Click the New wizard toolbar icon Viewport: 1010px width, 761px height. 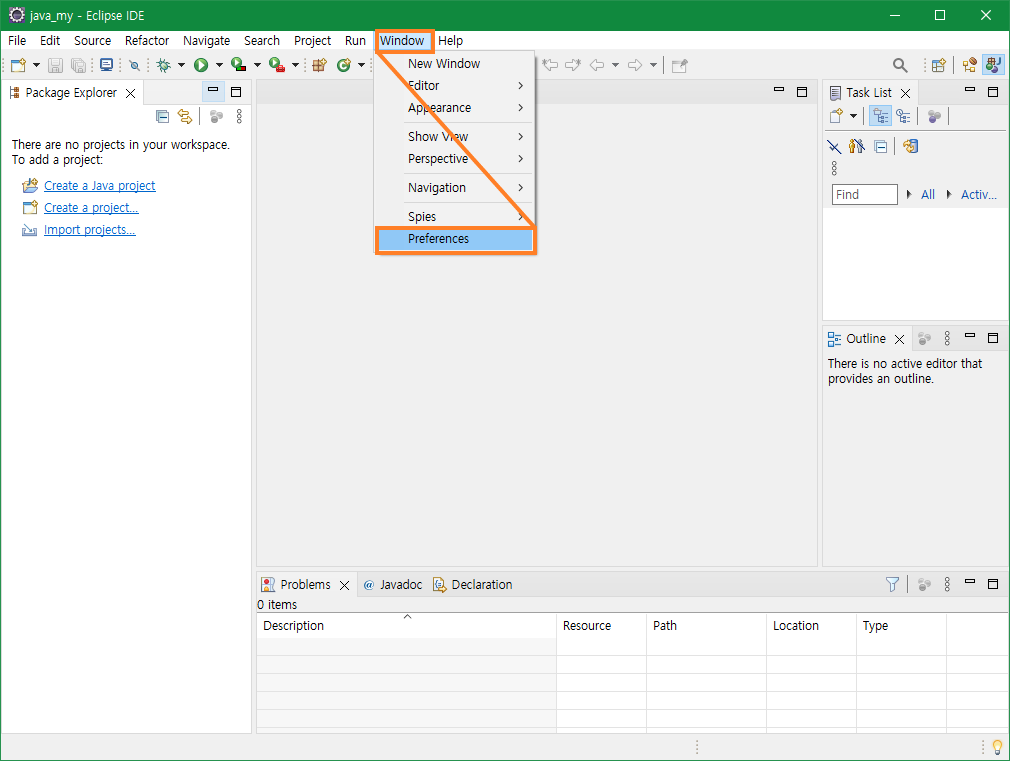pos(18,65)
